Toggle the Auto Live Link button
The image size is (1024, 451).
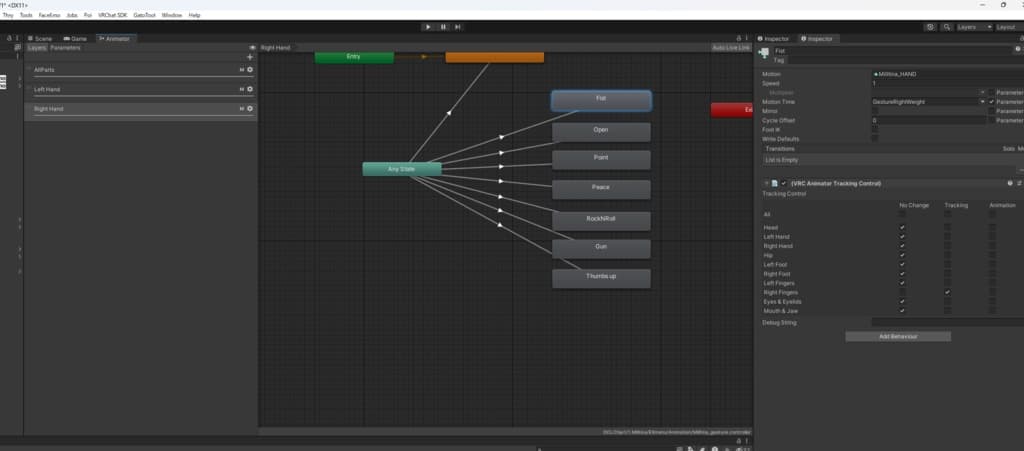[x=731, y=47]
